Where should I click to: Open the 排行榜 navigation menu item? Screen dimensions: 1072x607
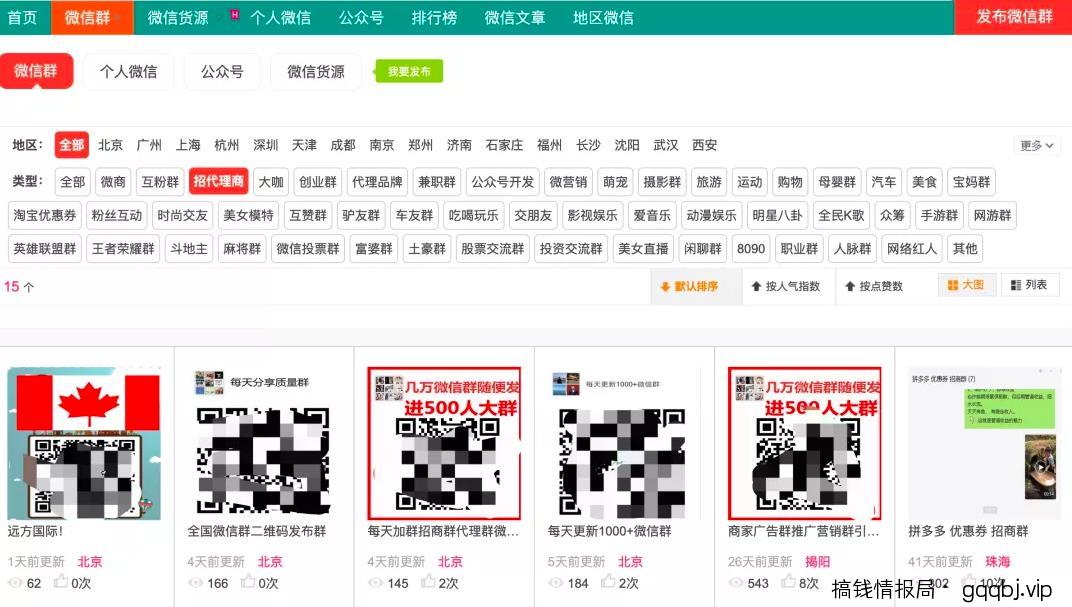pyautogui.click(x=437, y=16)
